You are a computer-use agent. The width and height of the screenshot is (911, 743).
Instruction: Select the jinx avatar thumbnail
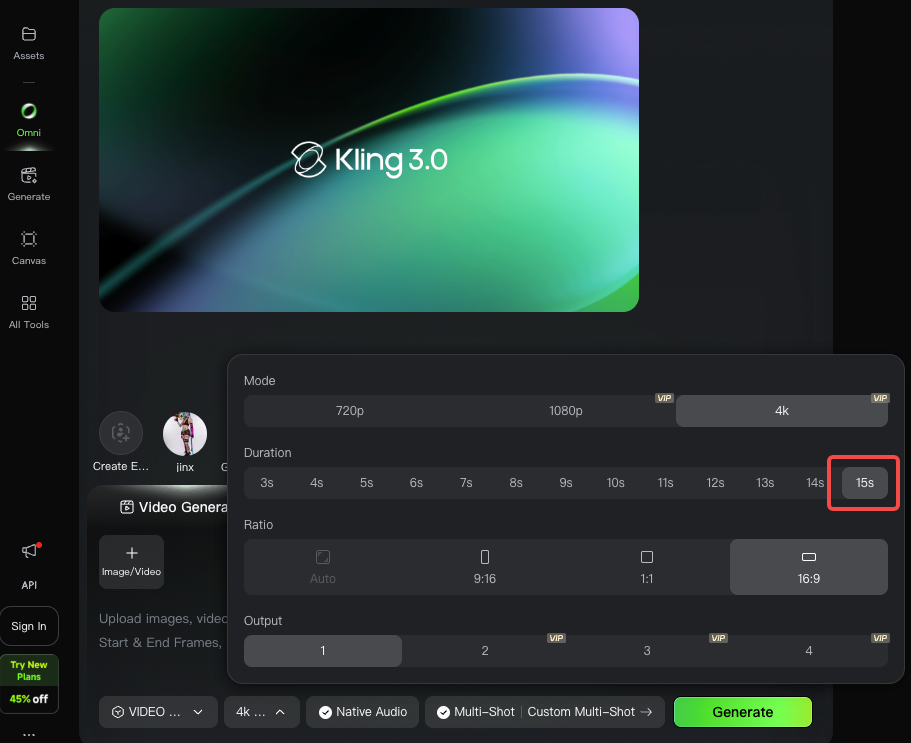click(x=185, y=434)
